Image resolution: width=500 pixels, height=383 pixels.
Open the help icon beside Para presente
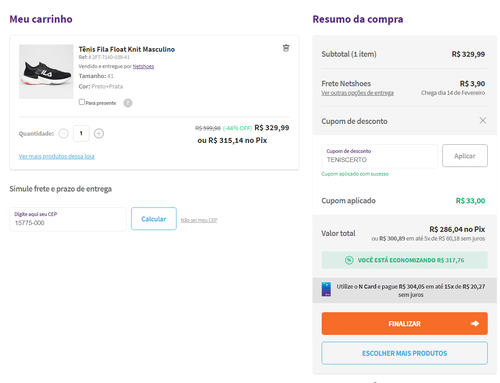click(x=128, y=103)
